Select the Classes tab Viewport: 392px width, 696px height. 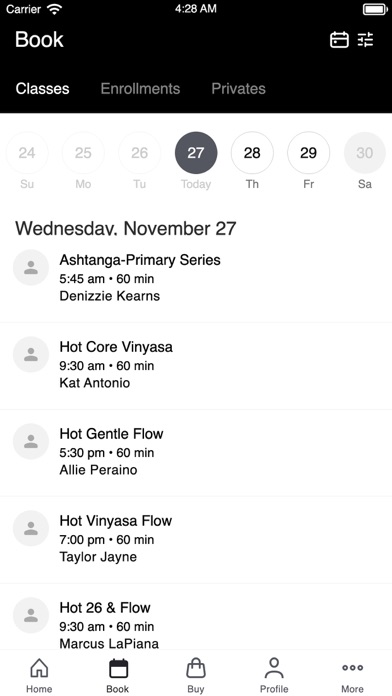point(43,89)
